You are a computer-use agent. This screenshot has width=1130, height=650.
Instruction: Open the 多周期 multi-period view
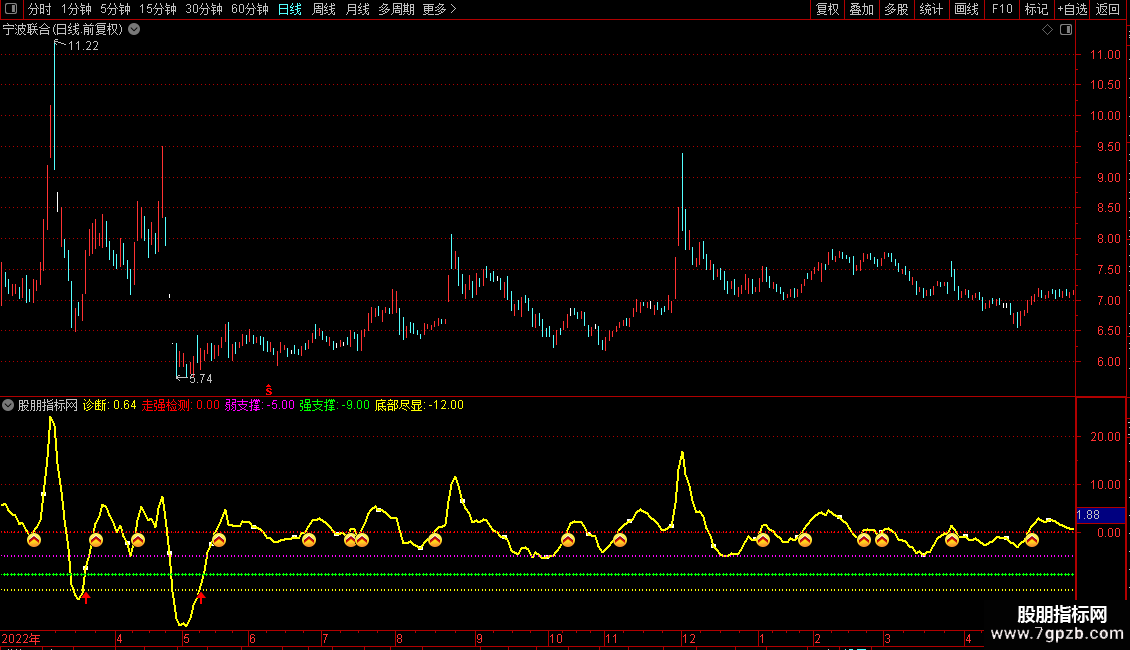click(x=396, y=9)
